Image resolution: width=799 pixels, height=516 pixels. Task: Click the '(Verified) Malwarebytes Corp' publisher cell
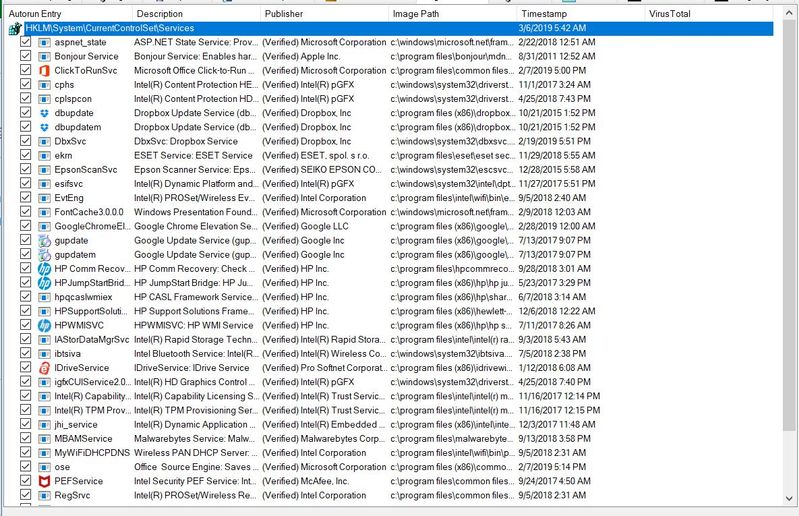click(323, 439)
